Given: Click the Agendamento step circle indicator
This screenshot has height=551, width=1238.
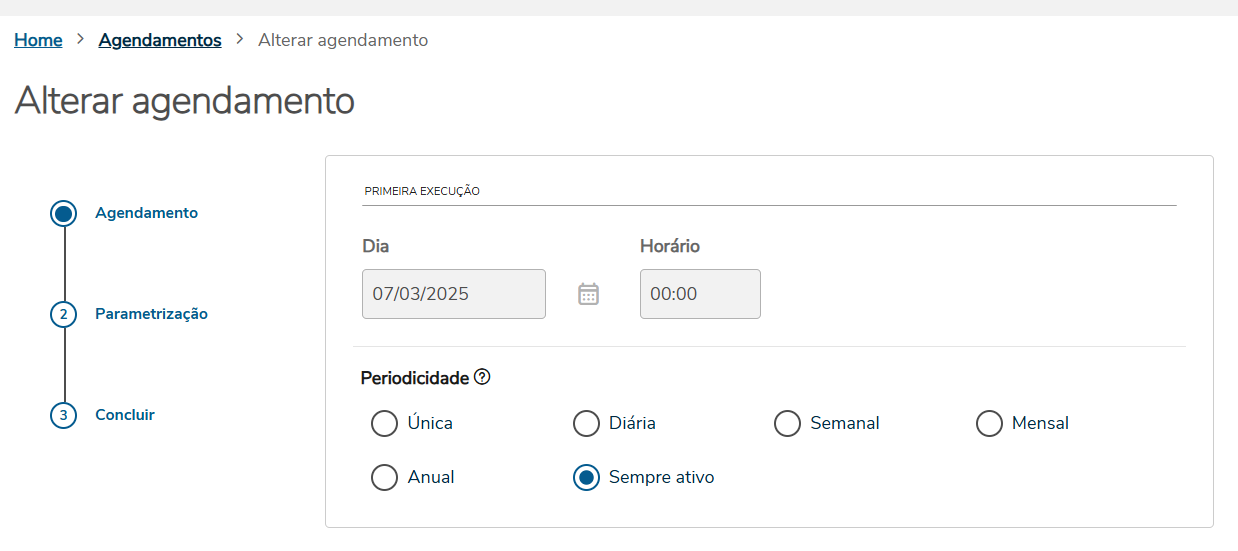Looking at the screenshot, I should [x=64, y=213].
